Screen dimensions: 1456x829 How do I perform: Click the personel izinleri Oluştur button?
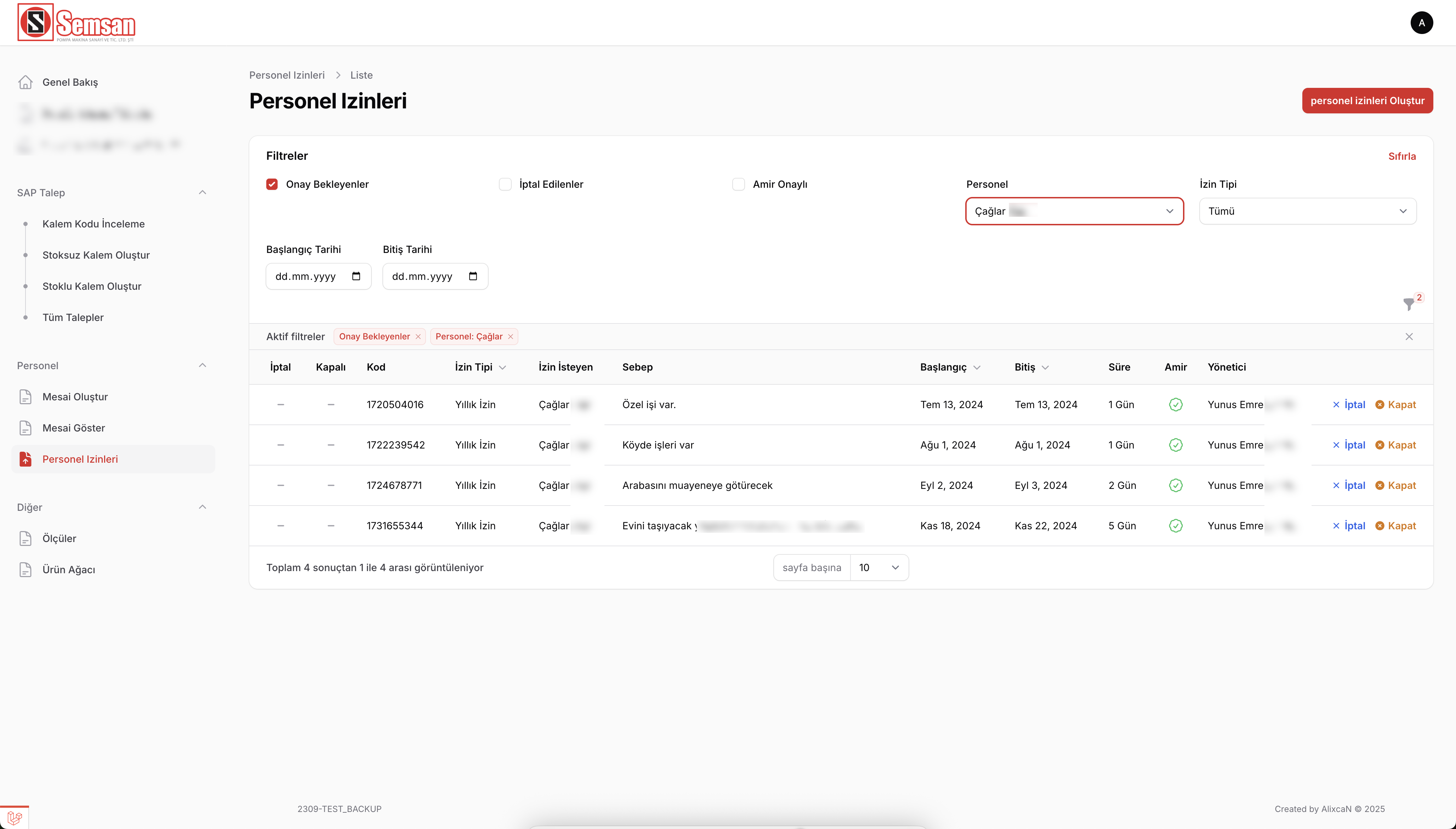[1367, 101]
